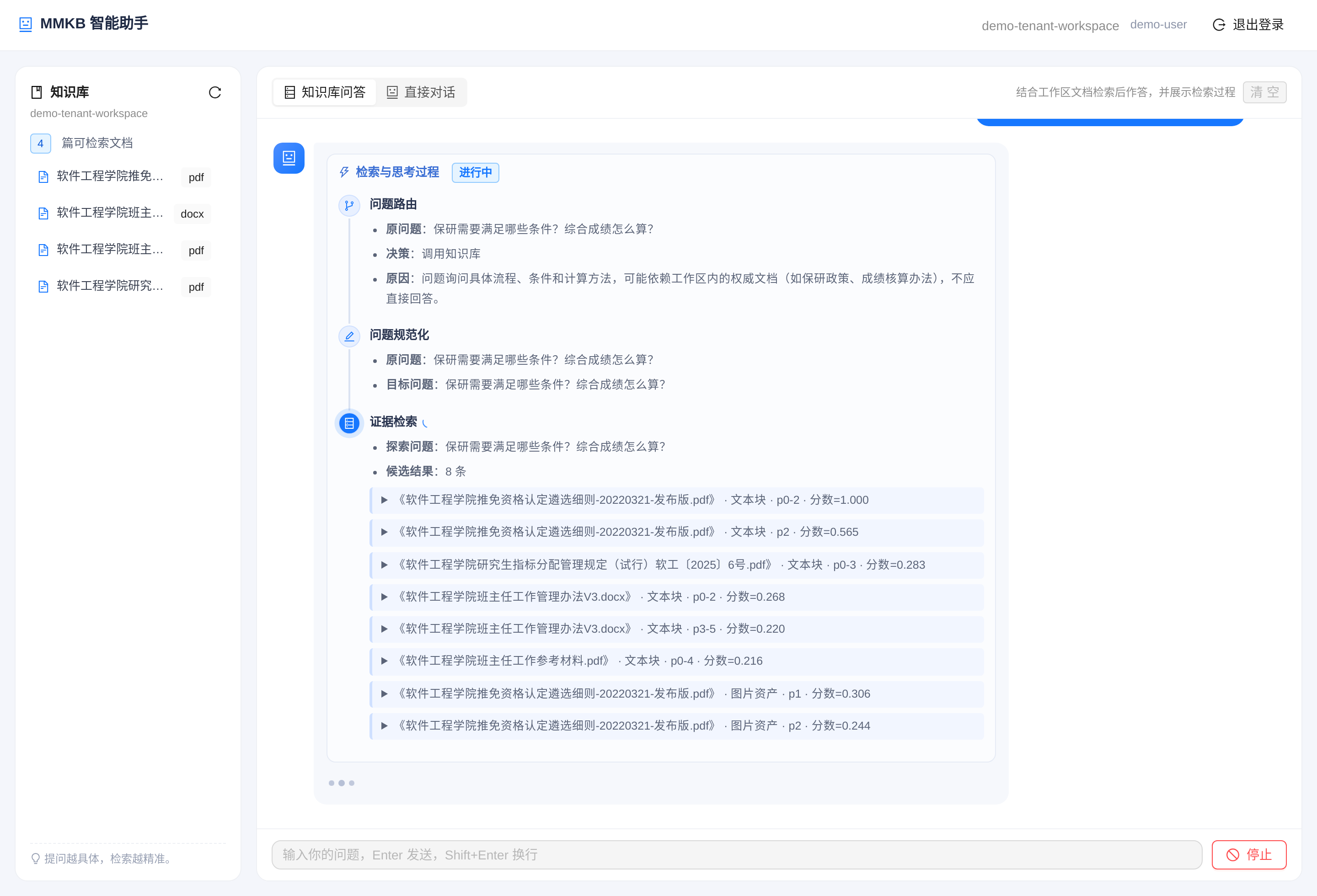Click the MMKB robot logo icon
This screenshot has width=1317, height=896.
click(x=26, y=24)
